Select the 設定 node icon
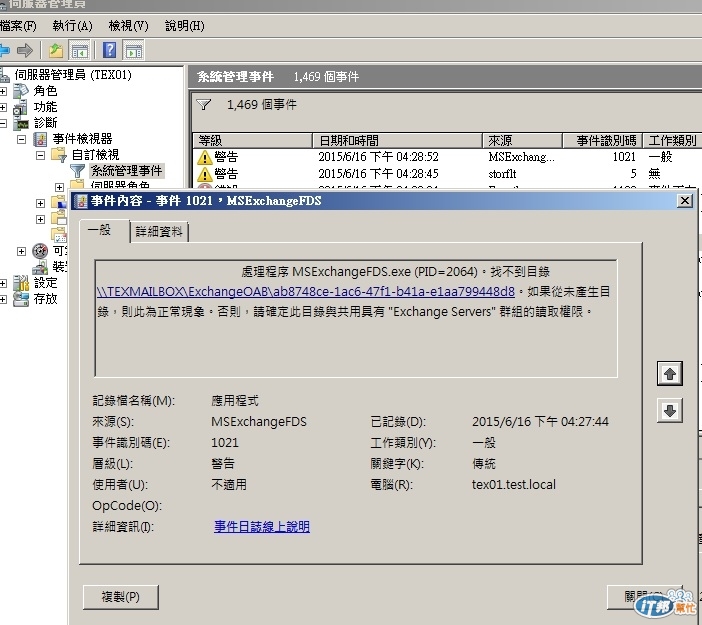702x625 pixels. 21,283
